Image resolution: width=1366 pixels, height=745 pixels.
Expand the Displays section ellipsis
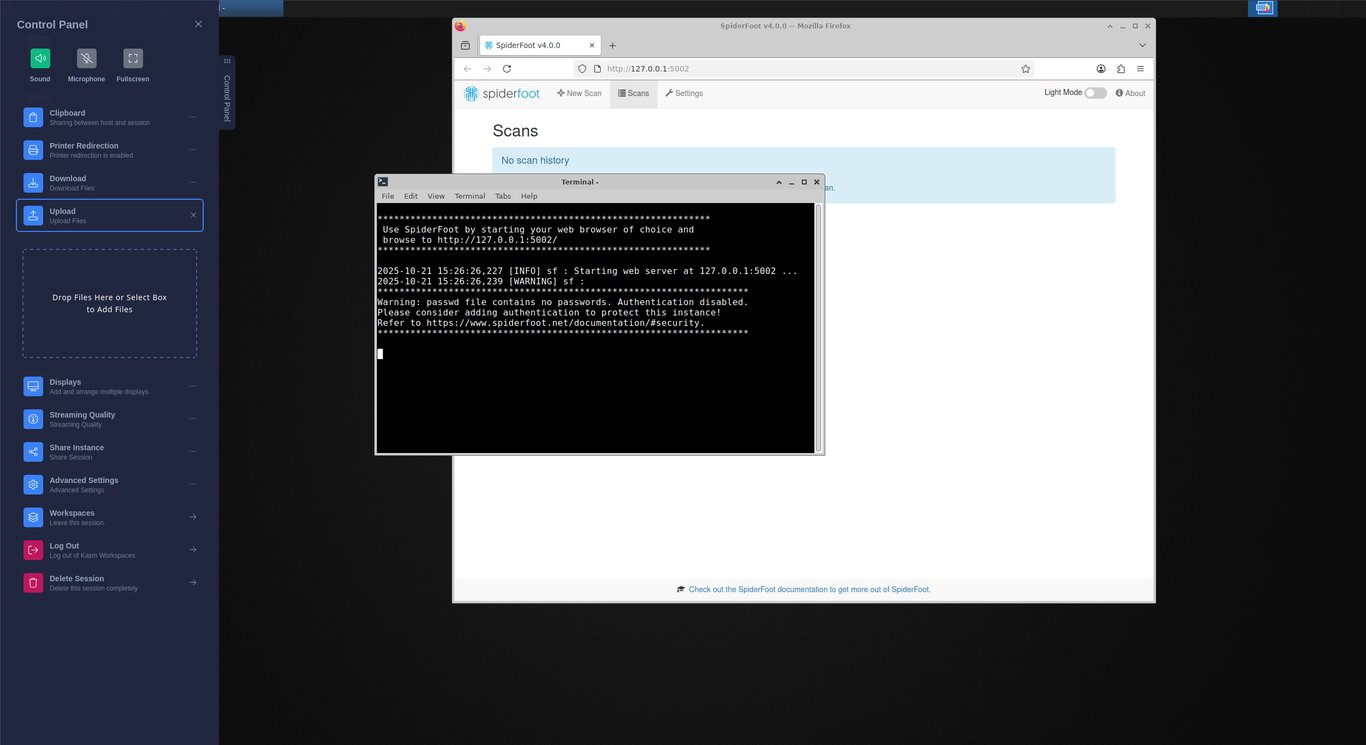click(193, 386)
